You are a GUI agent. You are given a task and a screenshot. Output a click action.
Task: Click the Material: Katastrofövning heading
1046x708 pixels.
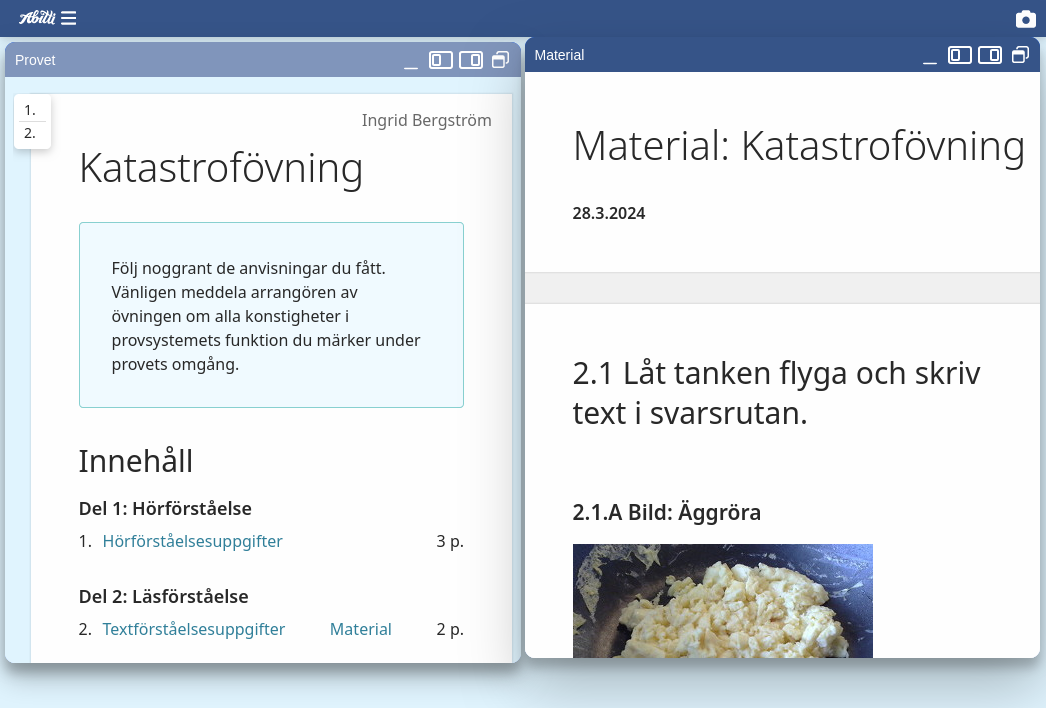pyautogui.click(x=799, y=145)
